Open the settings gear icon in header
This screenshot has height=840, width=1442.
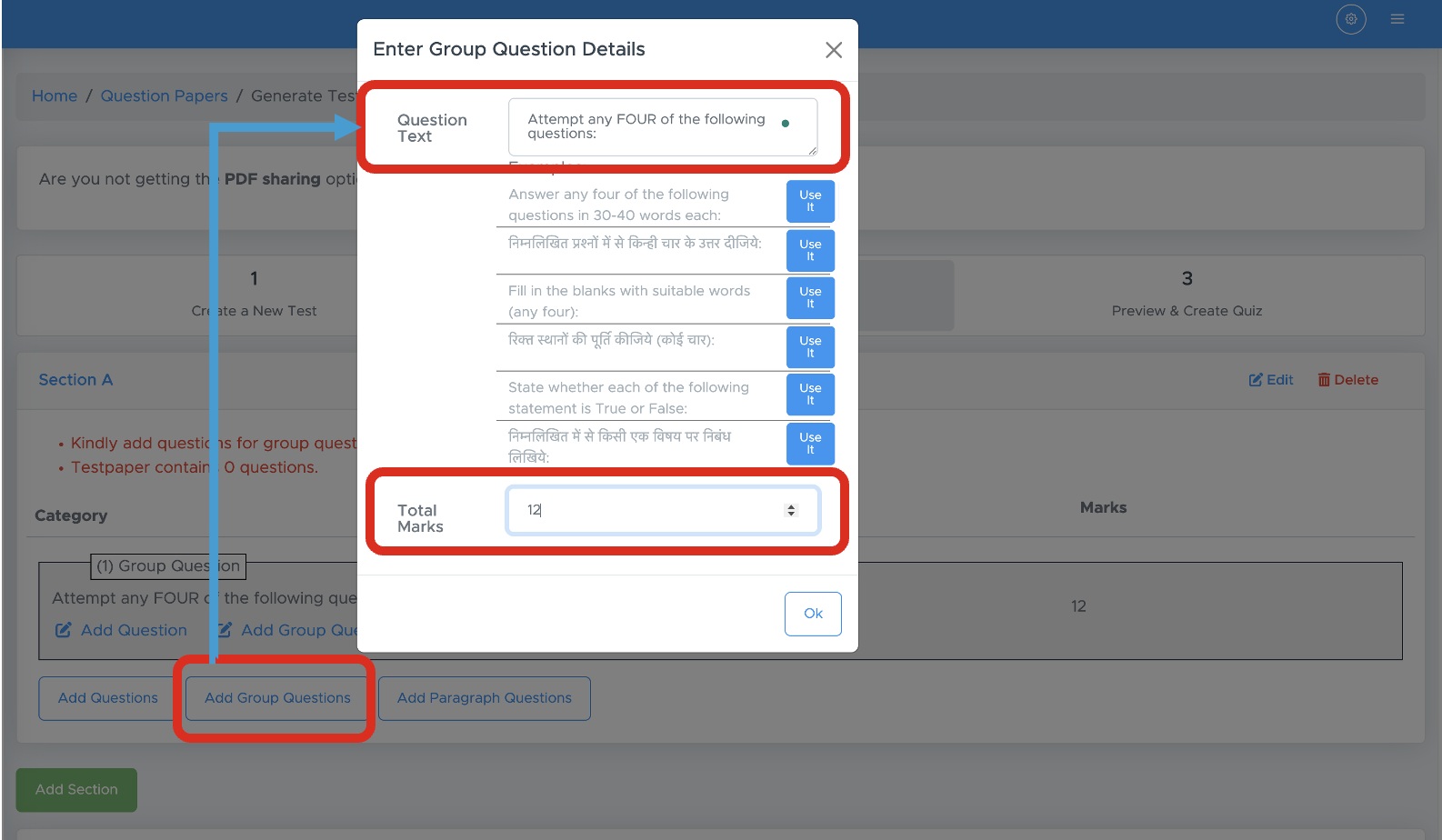[x=1351, y=19]
